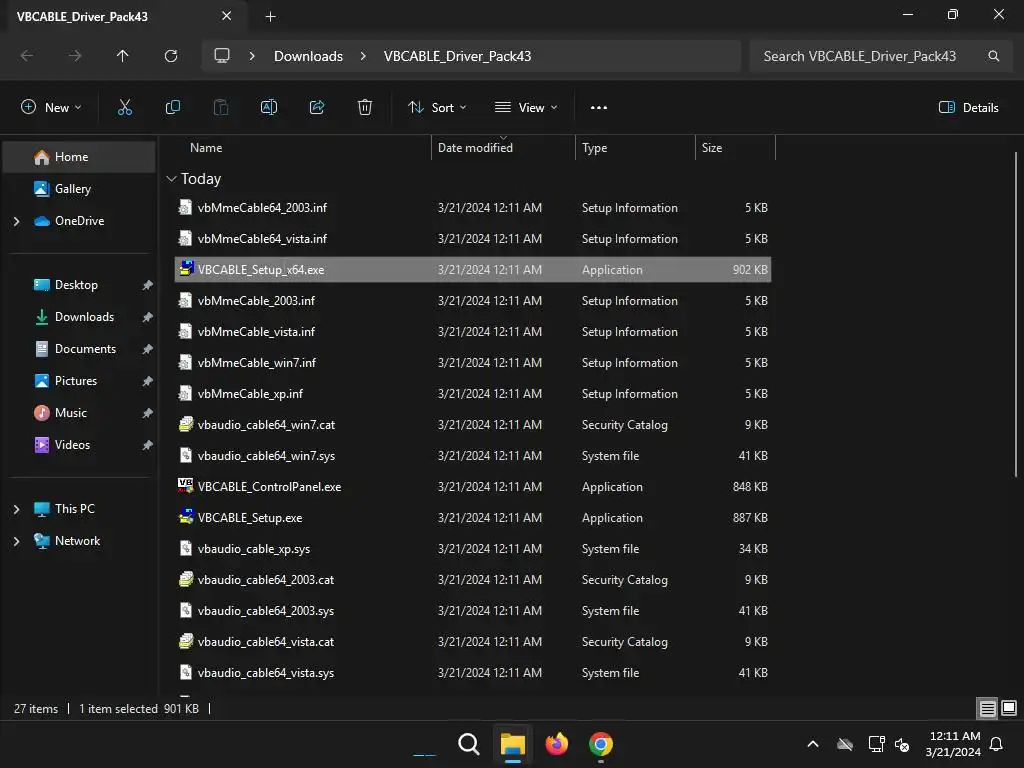This screenshot has height=768, width=1024.
Task: Add a new tab with plus icon
Action: [x=270, y=17]
